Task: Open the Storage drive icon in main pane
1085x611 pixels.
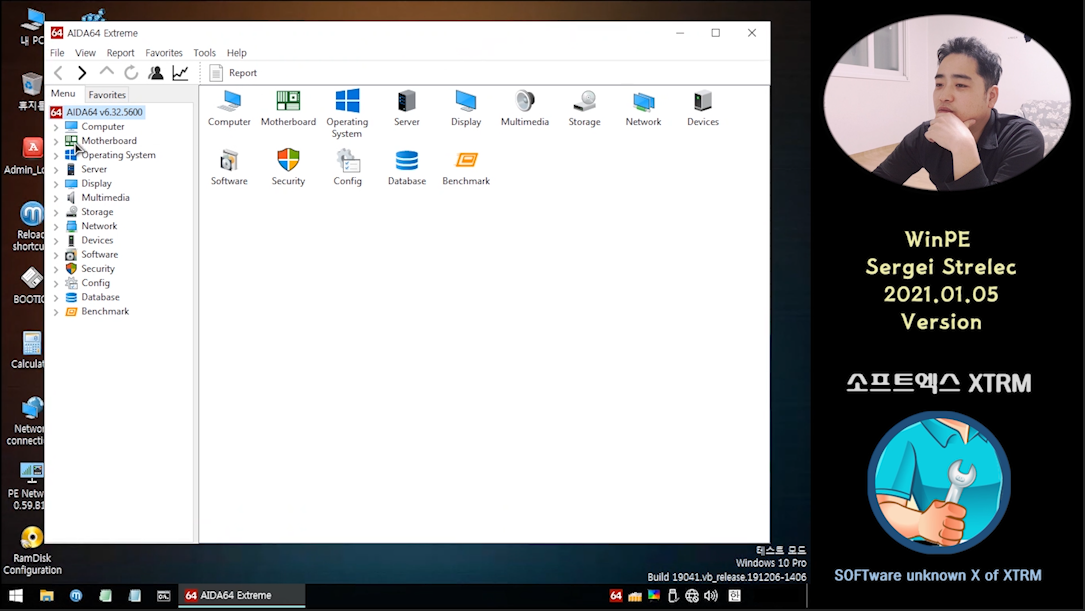Action: click(x=585, y=102)
